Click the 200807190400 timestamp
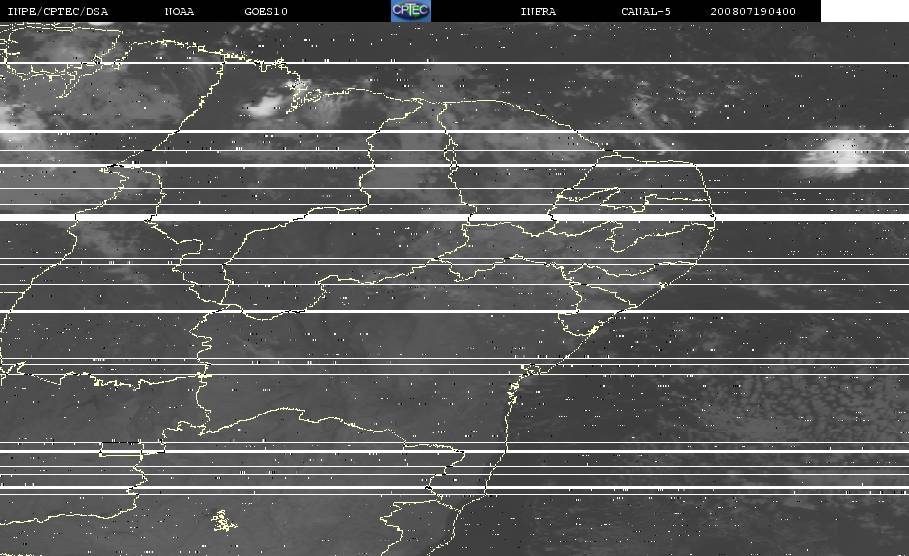 point(753,11)
